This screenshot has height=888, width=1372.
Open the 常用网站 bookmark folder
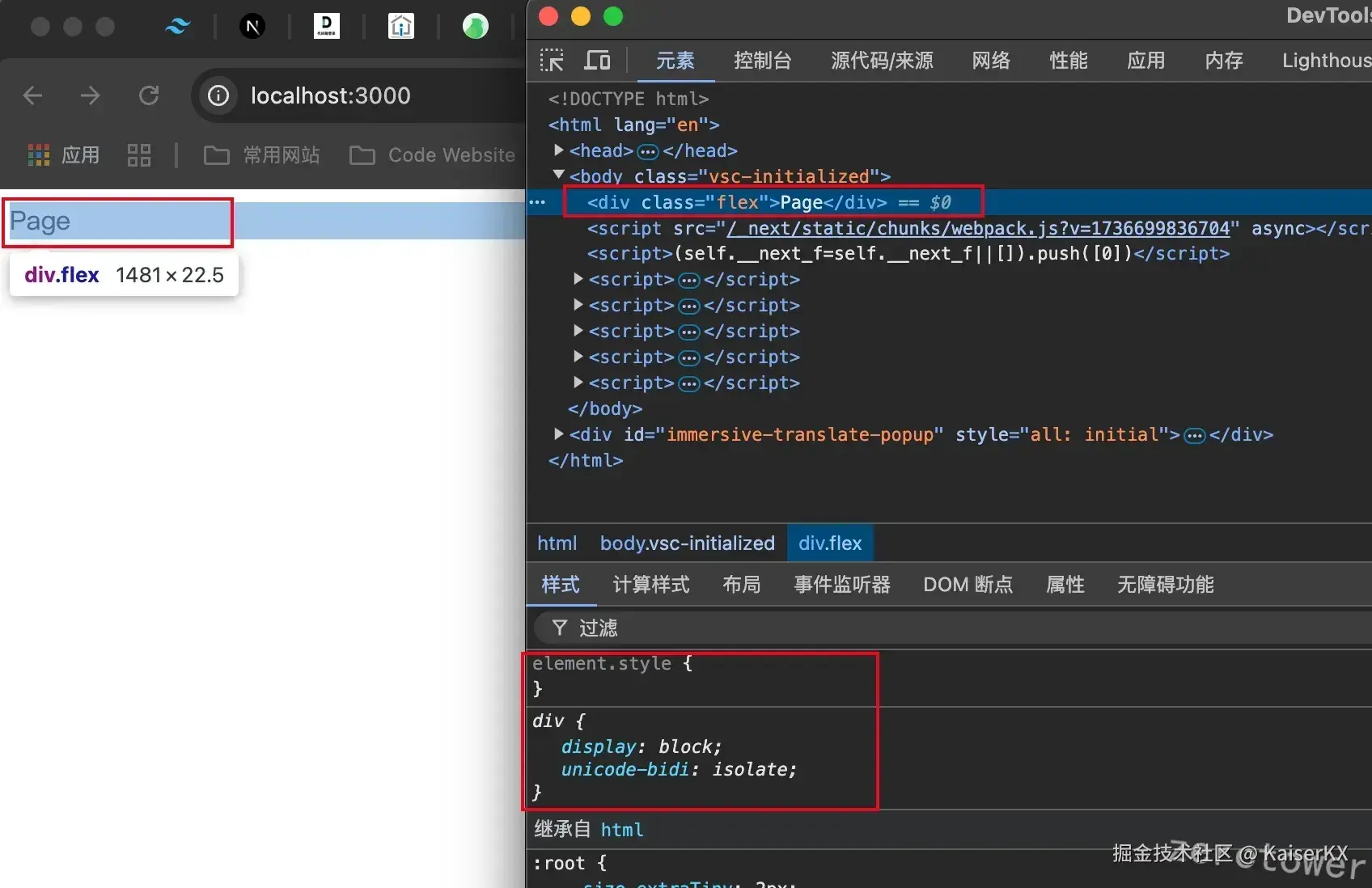pos(261,154)
